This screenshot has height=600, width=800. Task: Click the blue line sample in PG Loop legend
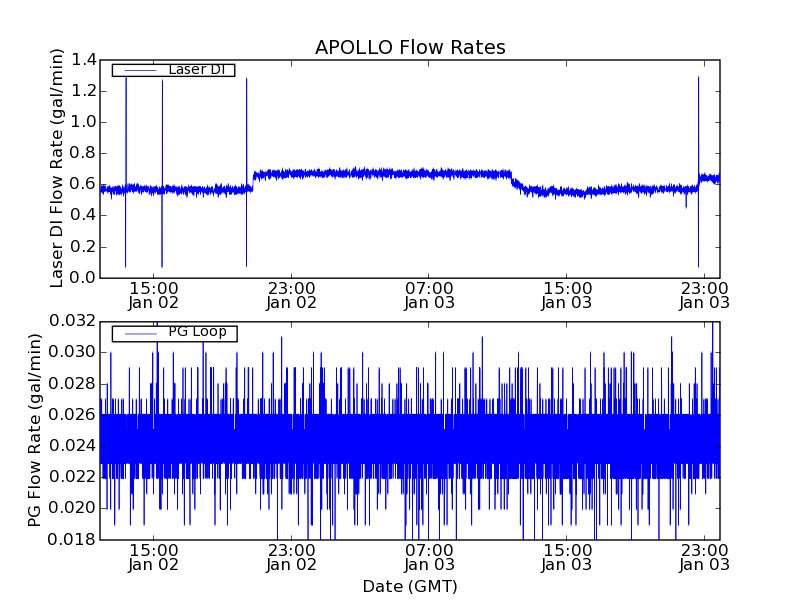(140, 334)
